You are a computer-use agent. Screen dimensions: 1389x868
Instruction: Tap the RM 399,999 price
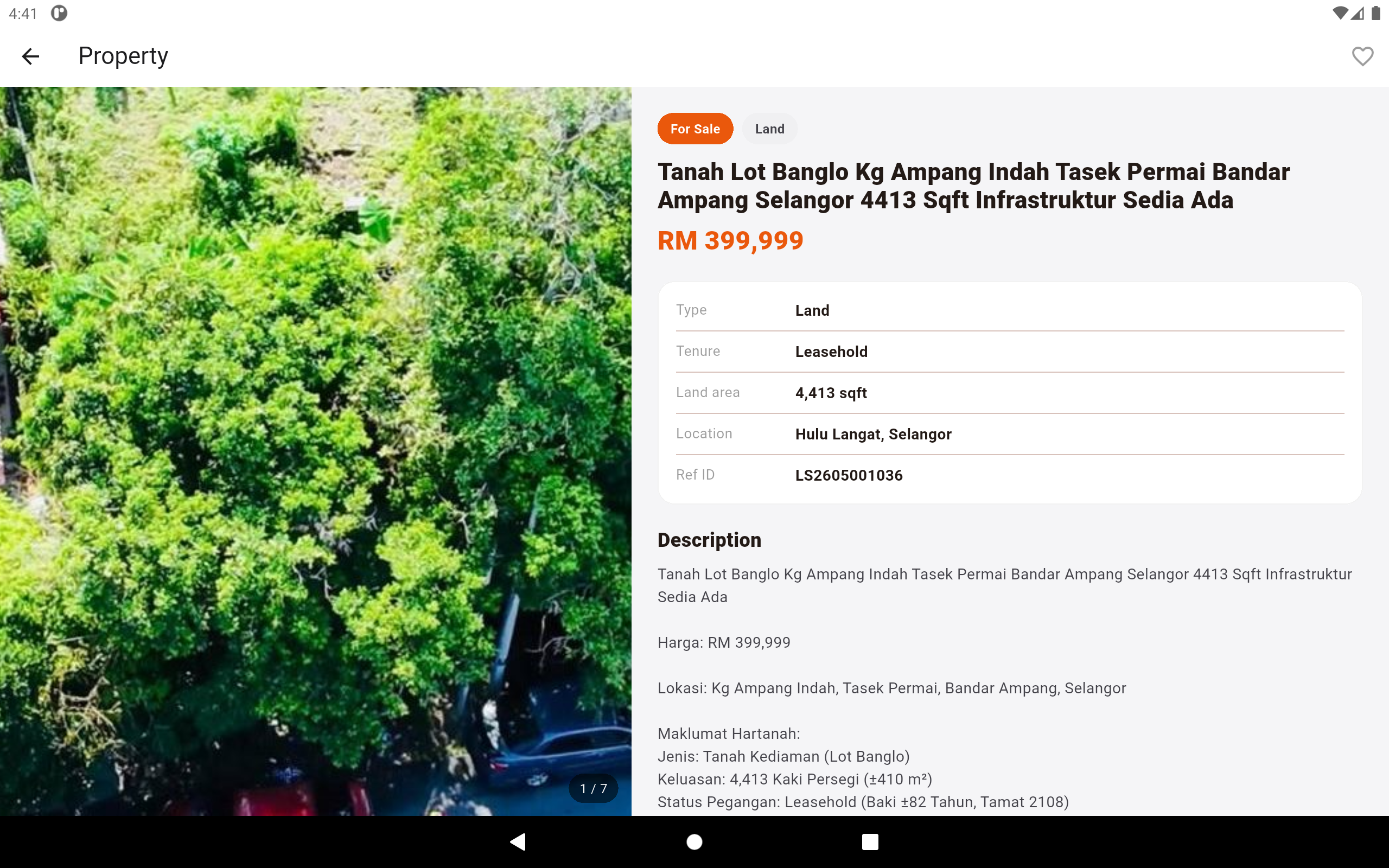point(730,240)
